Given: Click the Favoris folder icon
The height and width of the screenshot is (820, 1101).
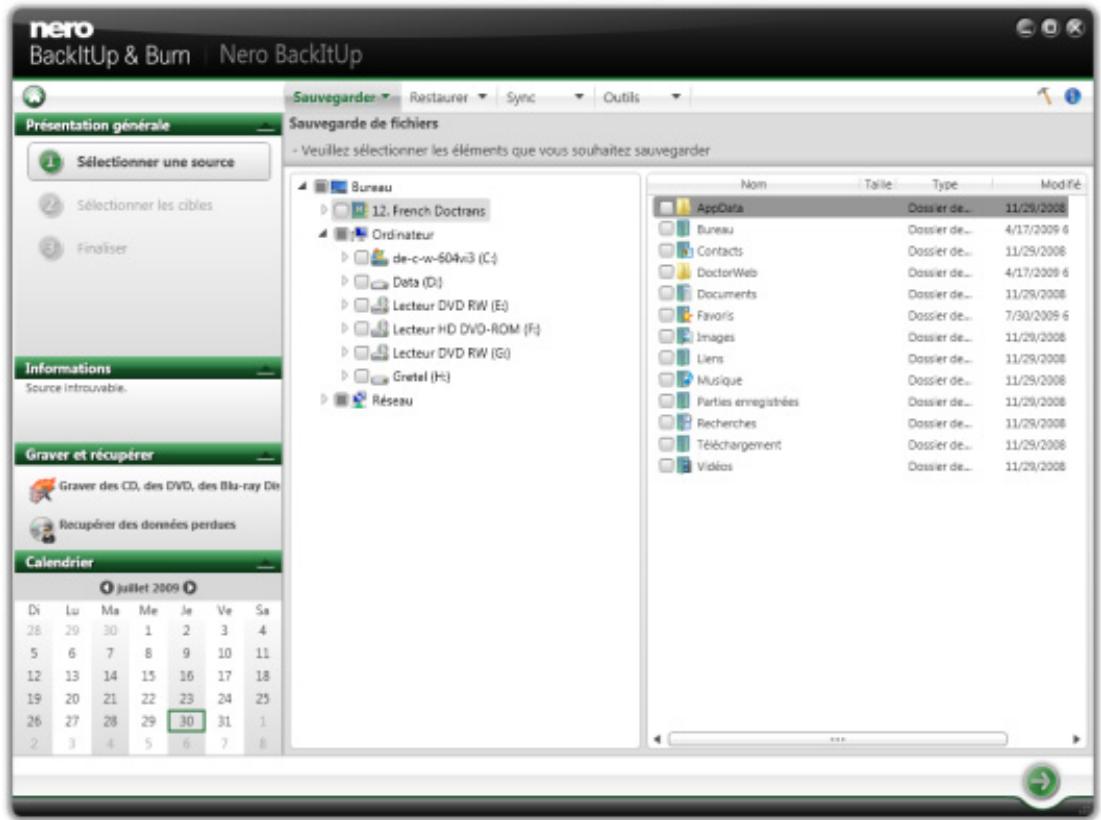Looking at the screenshot, I should tap(685, 315).
